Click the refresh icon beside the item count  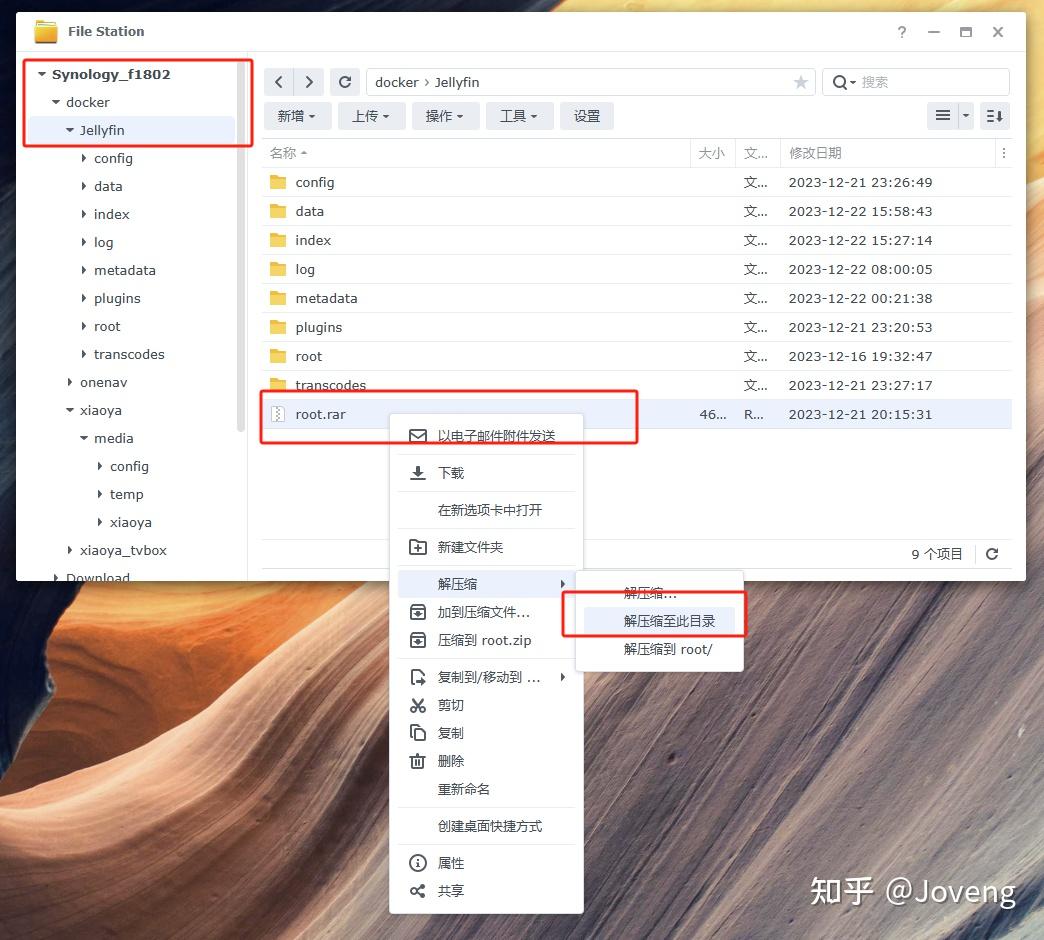point(992,554)
